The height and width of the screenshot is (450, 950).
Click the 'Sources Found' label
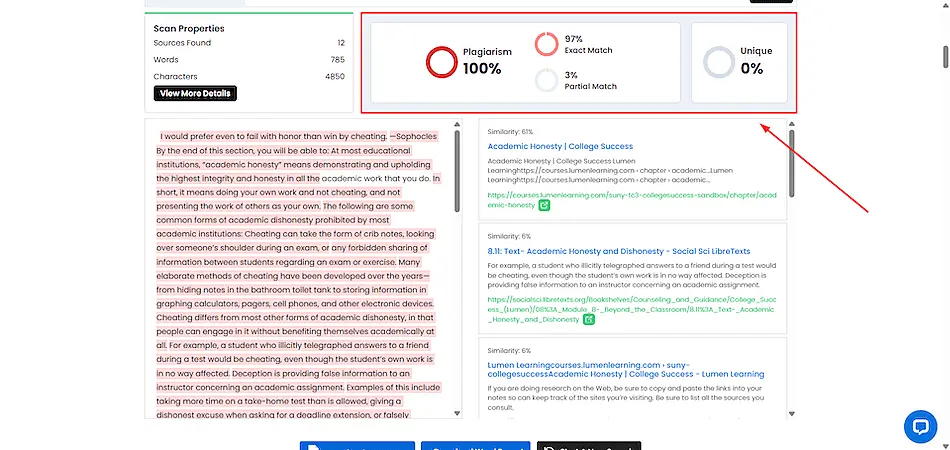(182, 43)
